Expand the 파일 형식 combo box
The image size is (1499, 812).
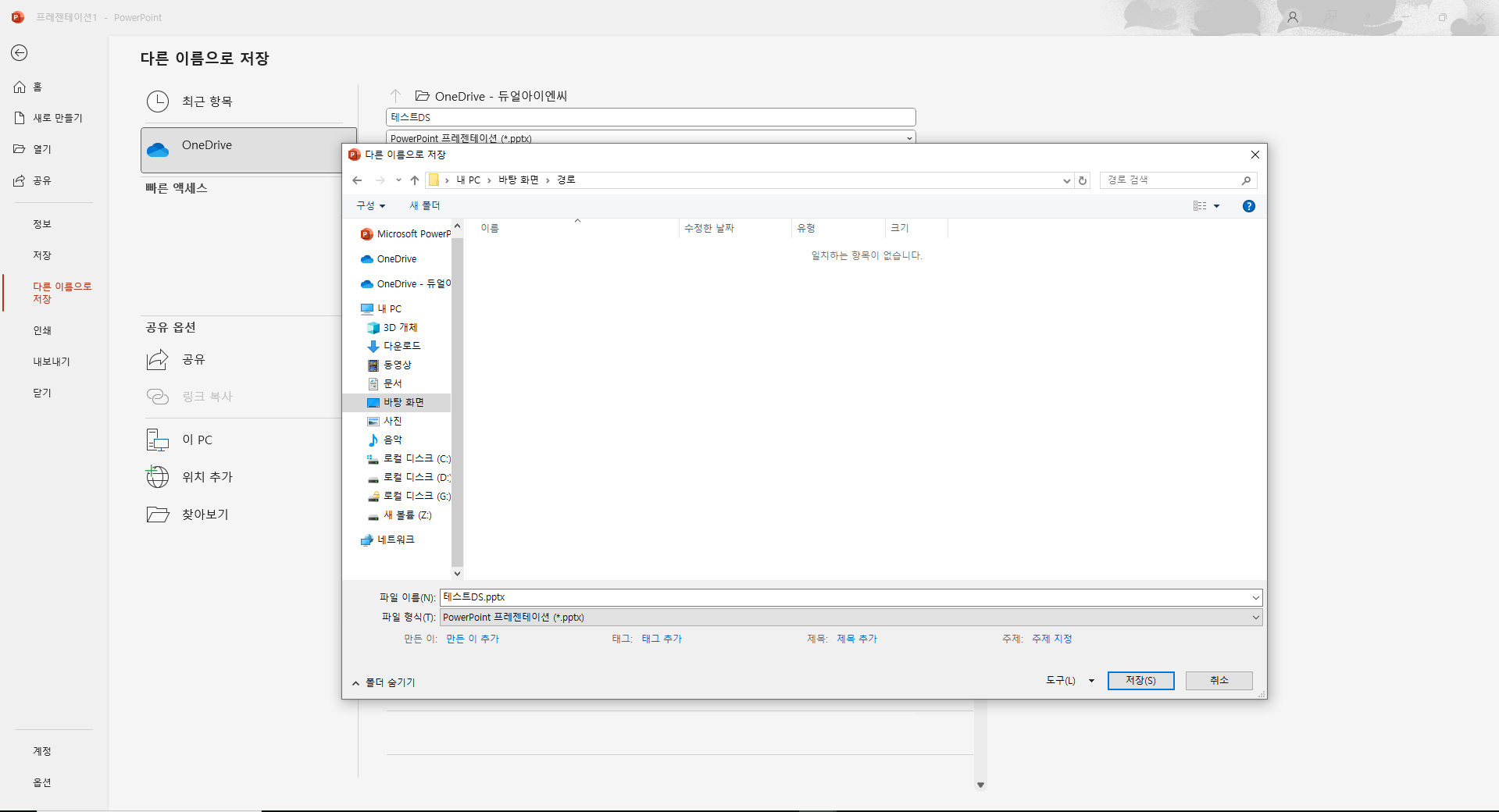tap(1255, 618)
